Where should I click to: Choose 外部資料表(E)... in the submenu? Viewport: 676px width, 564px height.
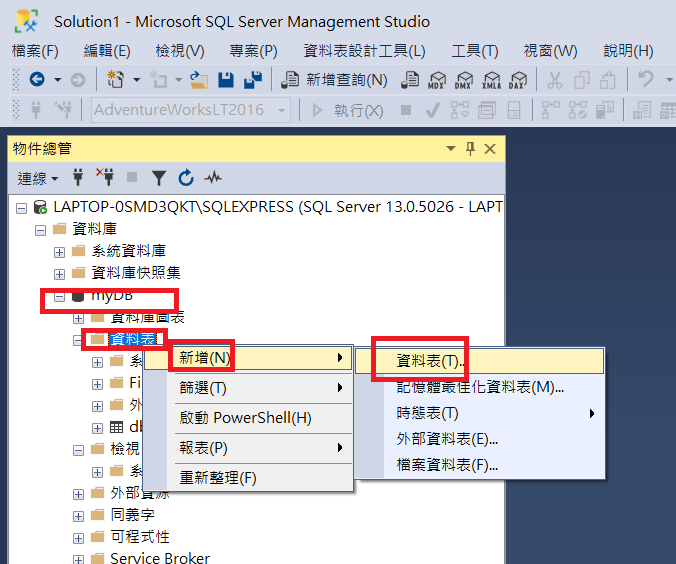479,439
